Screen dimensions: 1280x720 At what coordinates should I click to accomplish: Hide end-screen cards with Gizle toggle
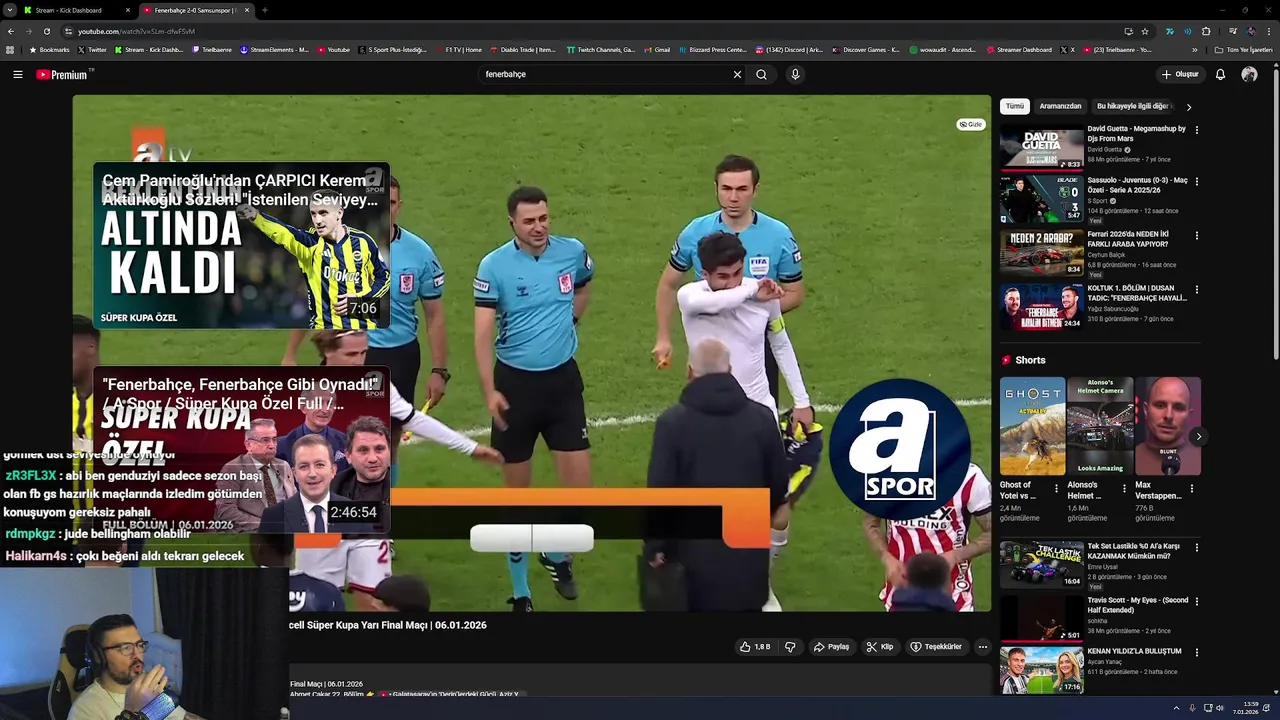pyautogui.click(x=971, y=124)
